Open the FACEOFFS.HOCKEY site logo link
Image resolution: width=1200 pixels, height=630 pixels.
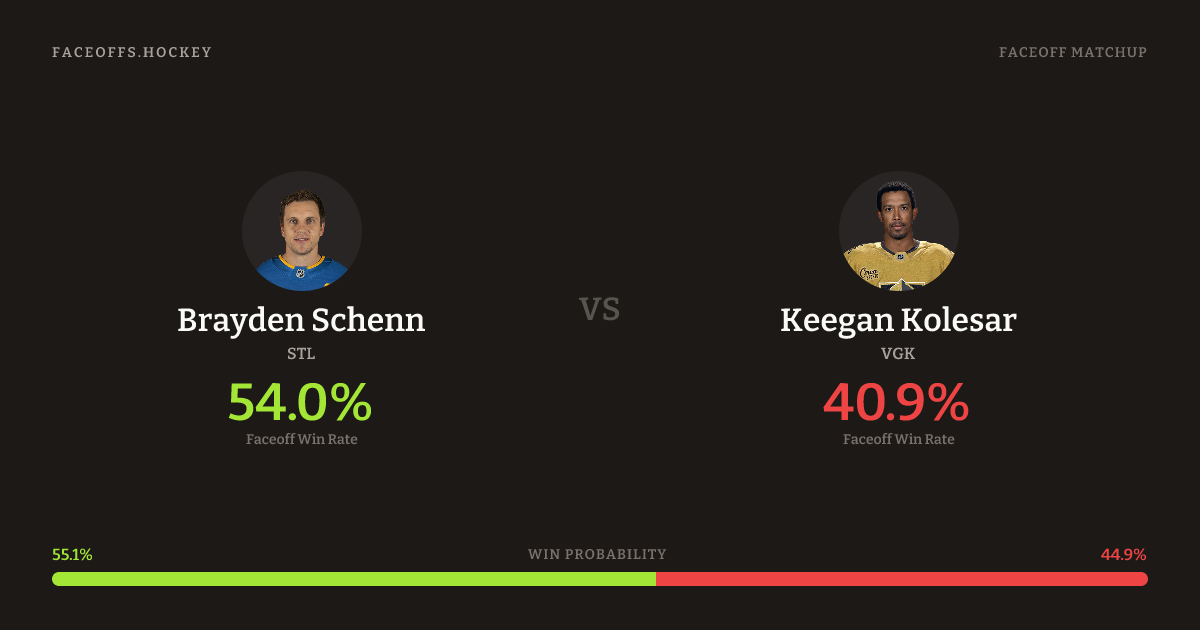pyautogui.click(x=132, y=52)
